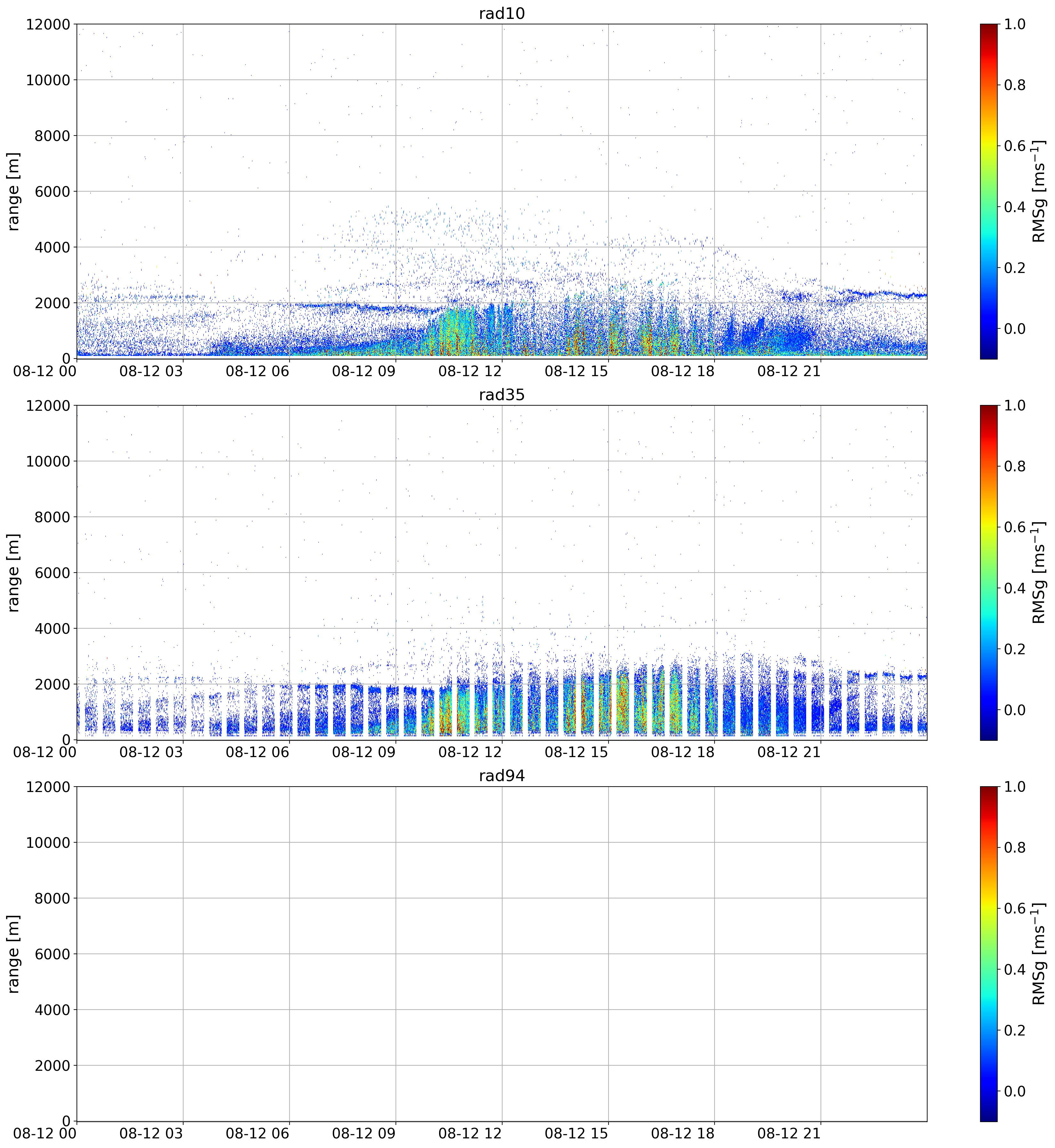Click the 2000 y-tick label in rad10 panel
Viewport: 1055px width, 1148px height.
pyautogui.click(x=52, y=303)
